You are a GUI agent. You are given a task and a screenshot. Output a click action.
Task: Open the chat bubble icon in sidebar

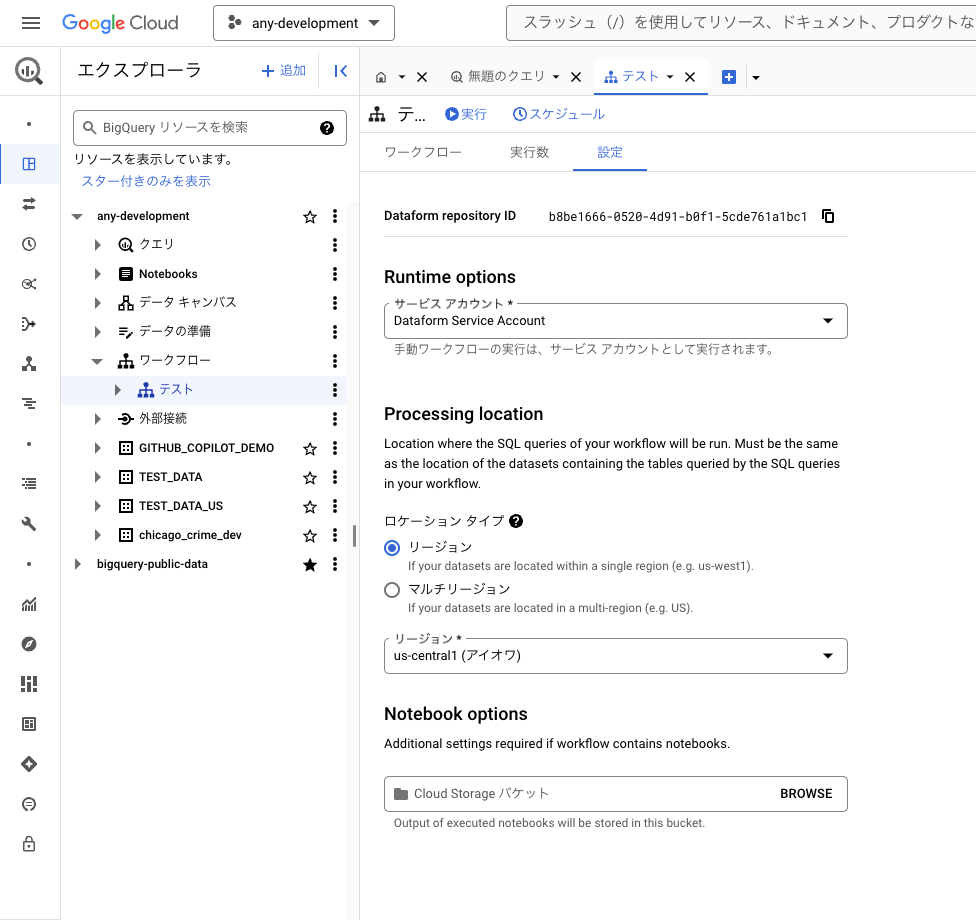[x=29, y=804]
